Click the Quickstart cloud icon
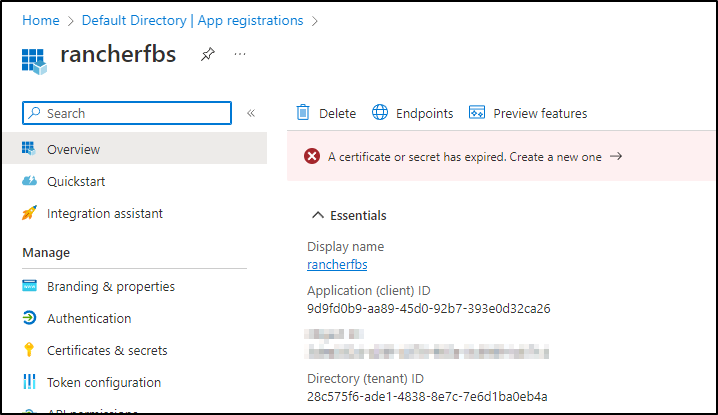Viewport: 718px width, 415px height. point(29,181)
